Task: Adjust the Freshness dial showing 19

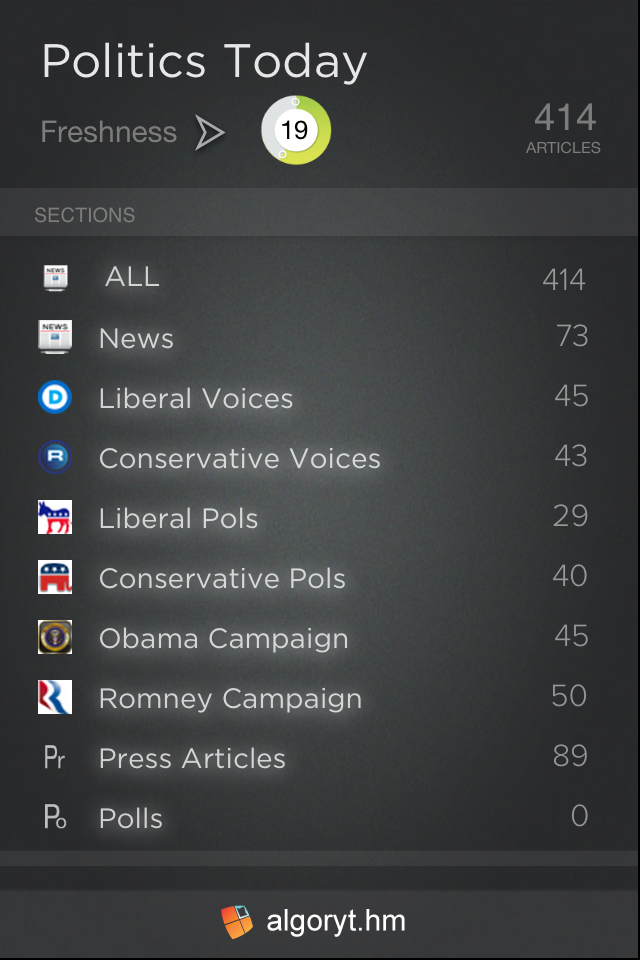Action: click(295, 130)
